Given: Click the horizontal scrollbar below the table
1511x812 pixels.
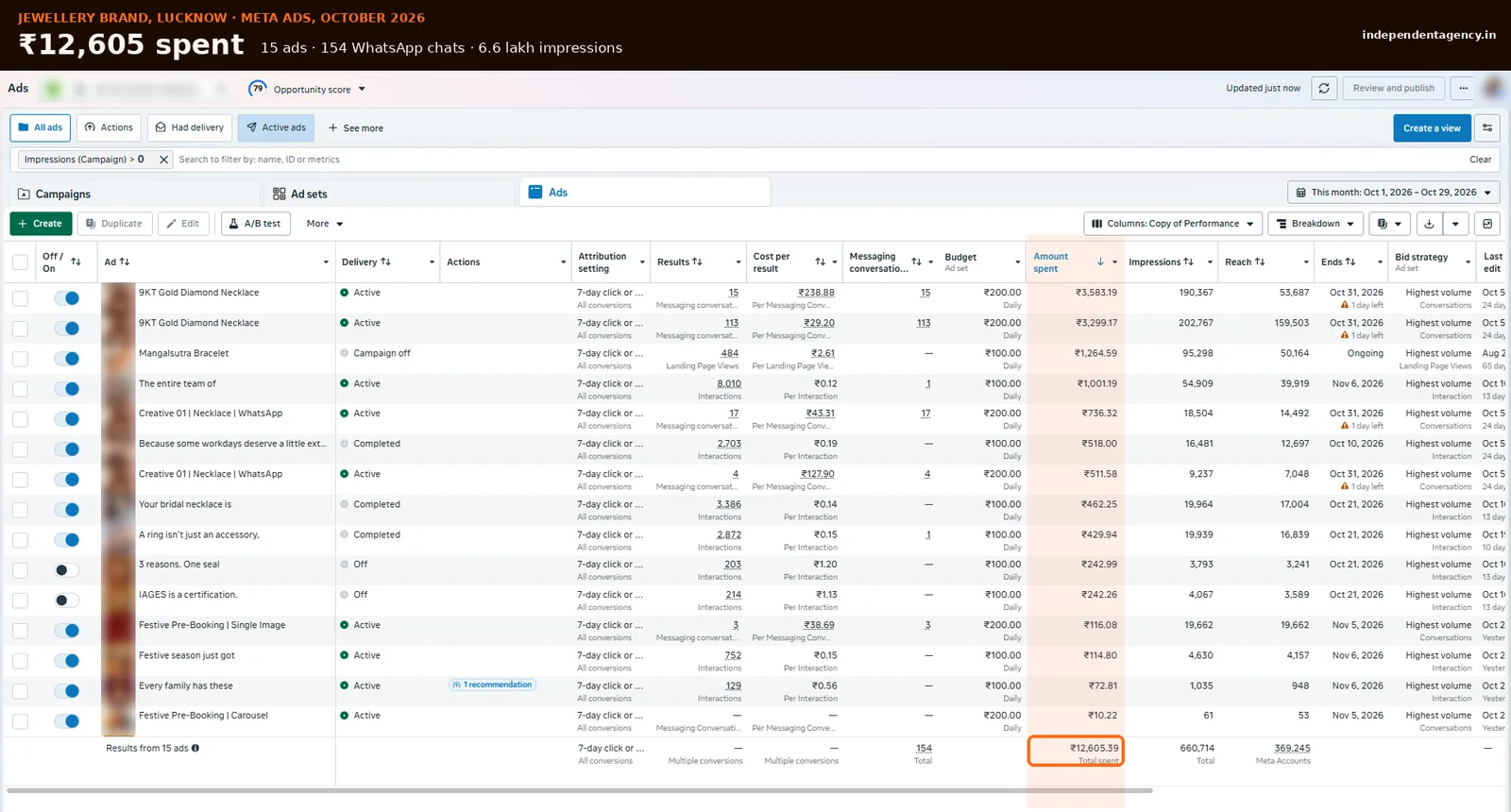Looking at the screenshot, I should (580, 790).
